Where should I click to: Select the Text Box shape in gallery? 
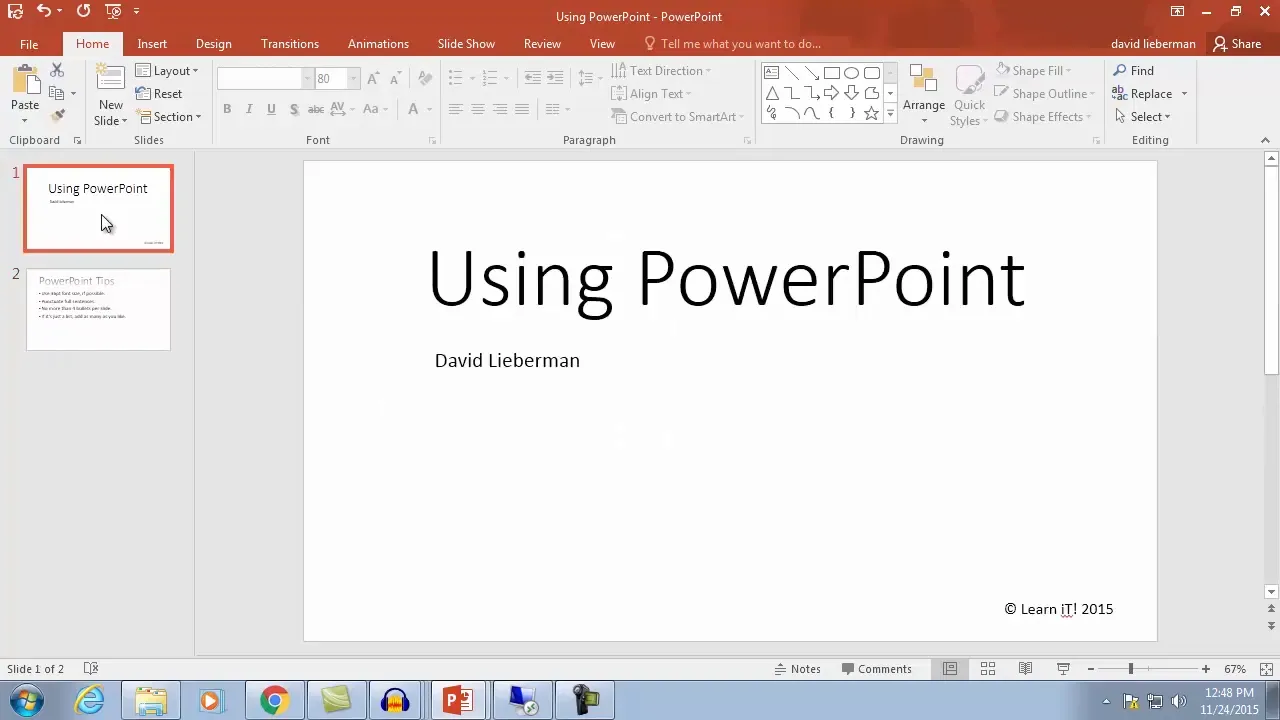[771, 73]
